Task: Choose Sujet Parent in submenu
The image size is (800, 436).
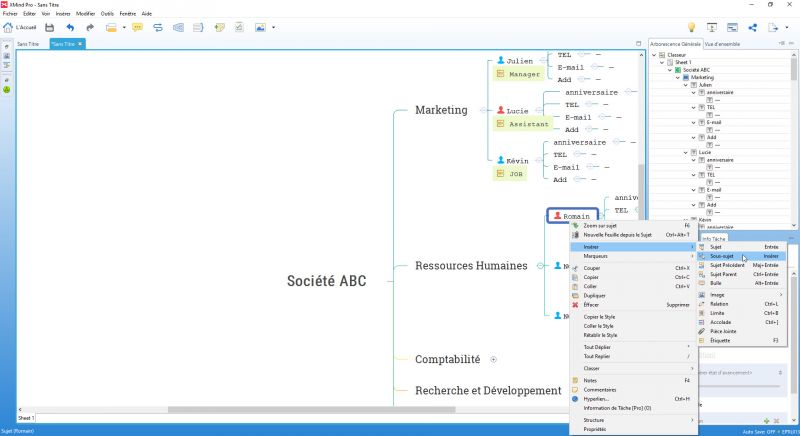Action: tap(741, 274)
